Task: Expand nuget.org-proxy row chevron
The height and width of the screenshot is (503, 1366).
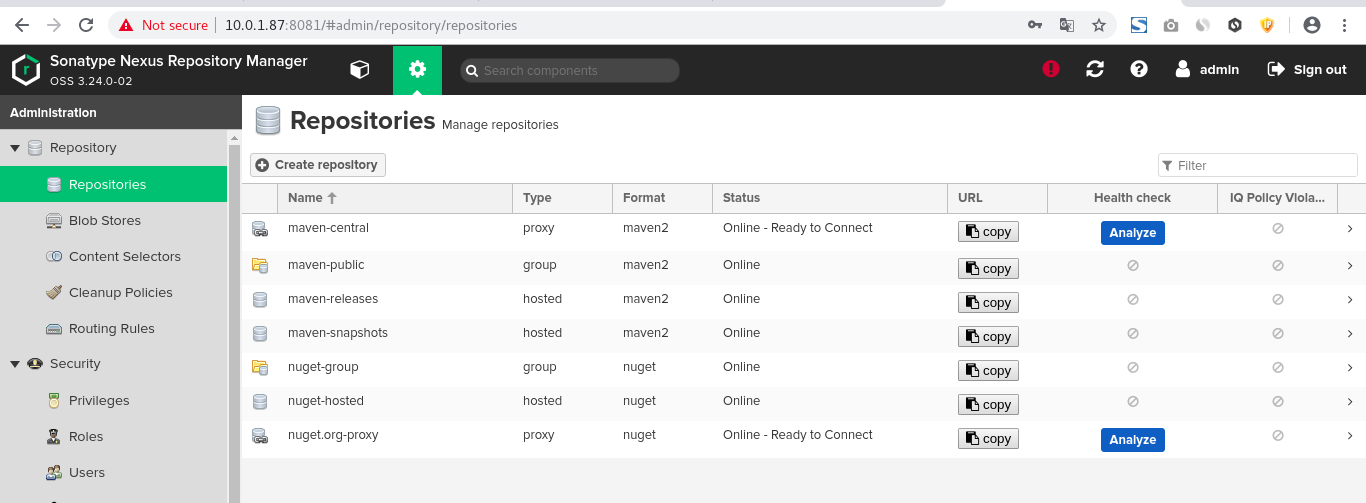Action: tap(1350, 435)
